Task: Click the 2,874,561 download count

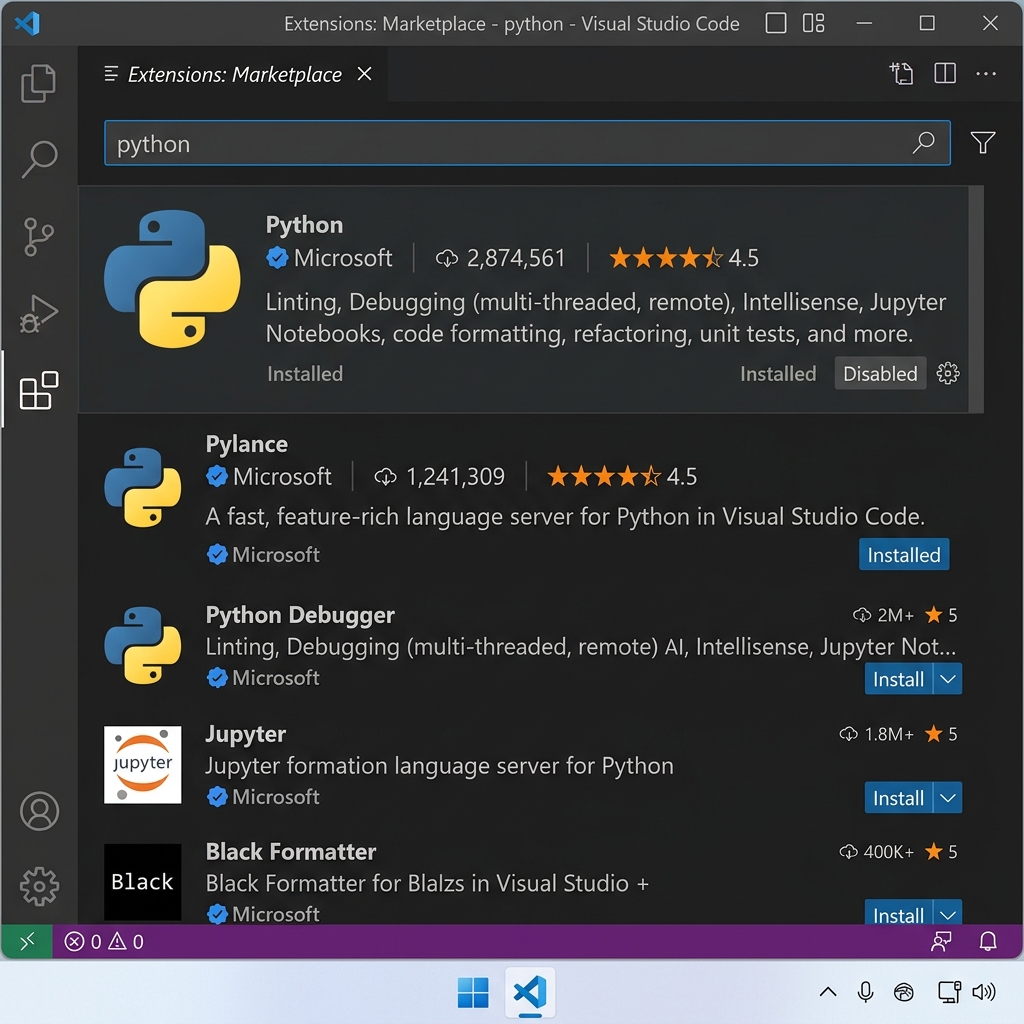Action: [x=500, y=258]
